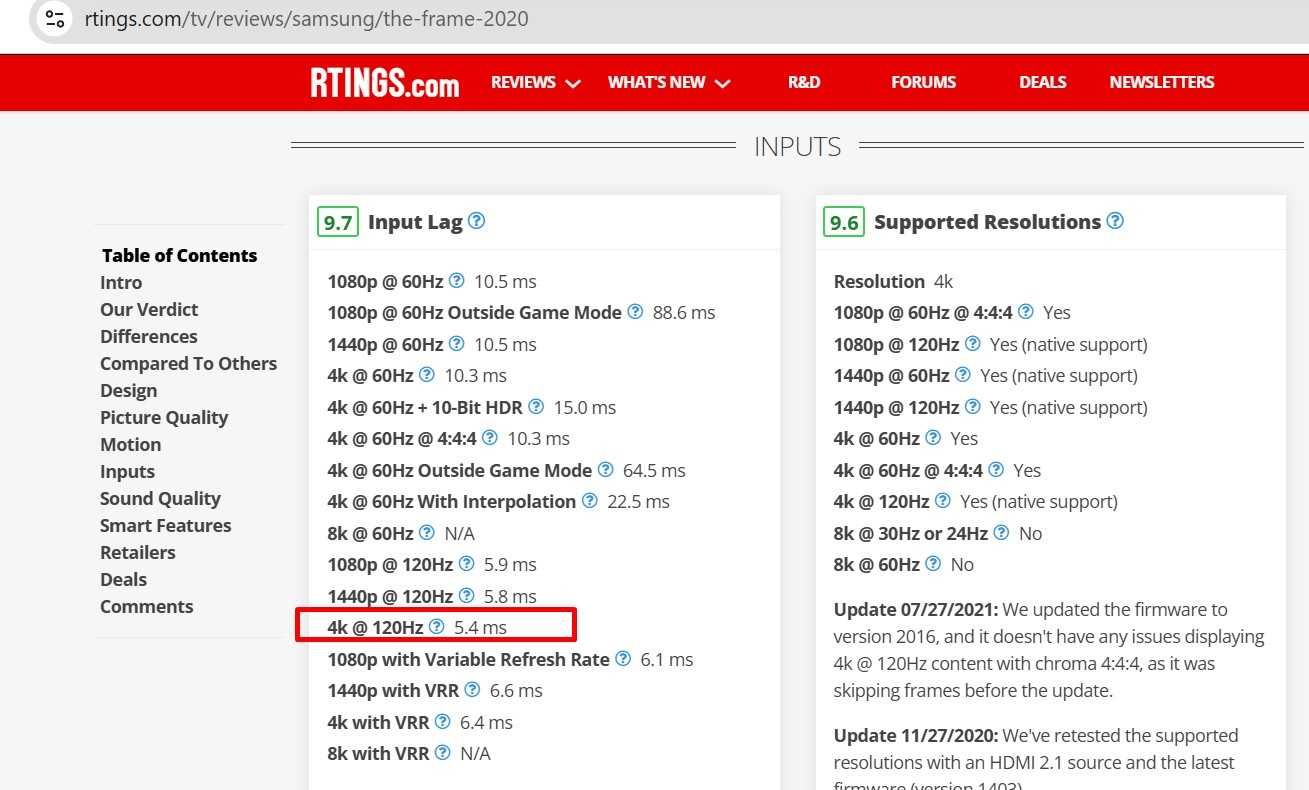Click help icon beside Input Lag's 1080p @ 60Hz
The height and width of the screenshot is (790, 1309).
457,281
